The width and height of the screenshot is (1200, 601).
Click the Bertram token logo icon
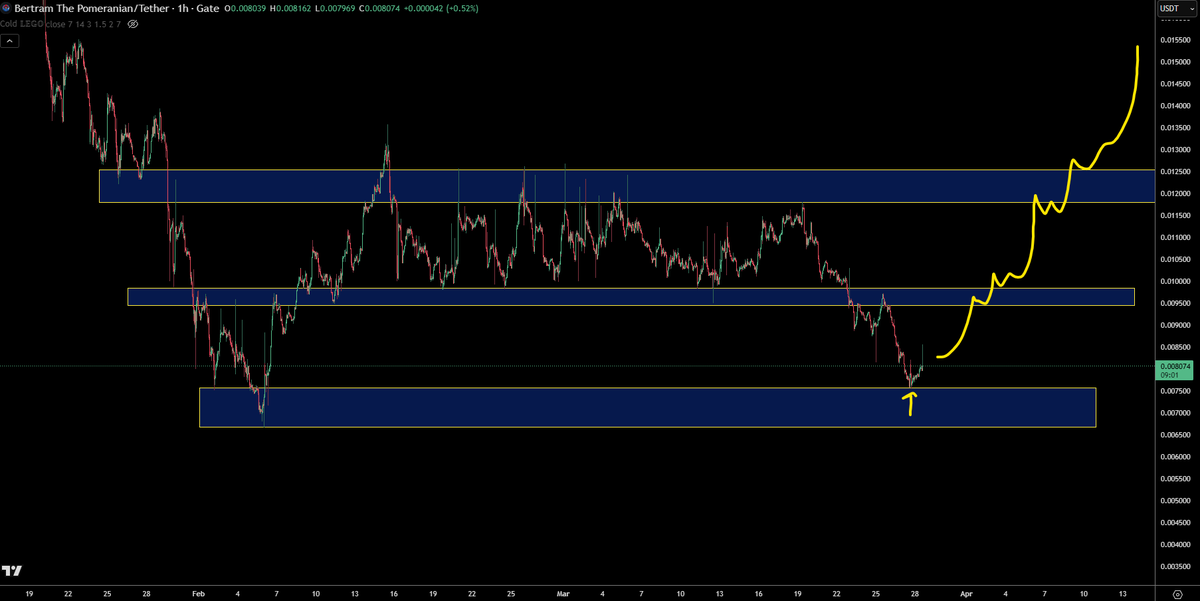pos(8,9)
